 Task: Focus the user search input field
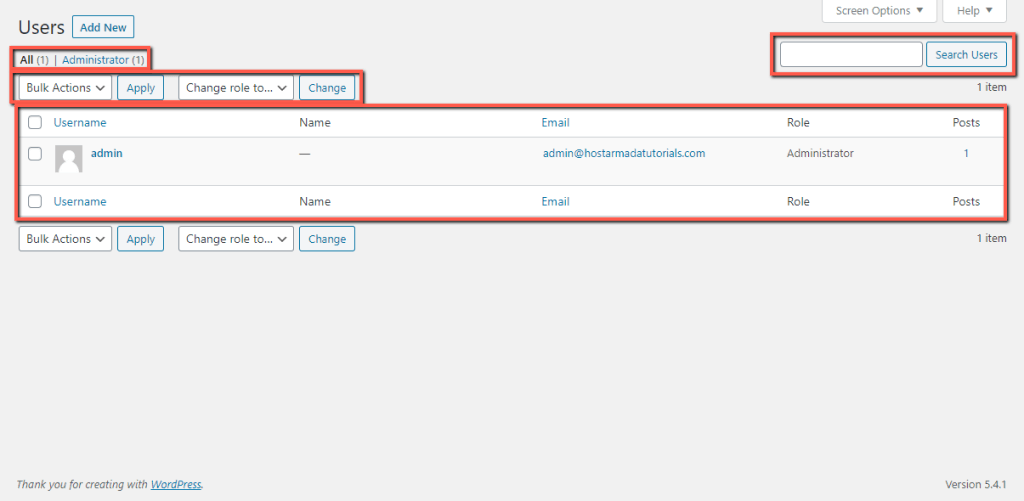click(x=851, y=54)
